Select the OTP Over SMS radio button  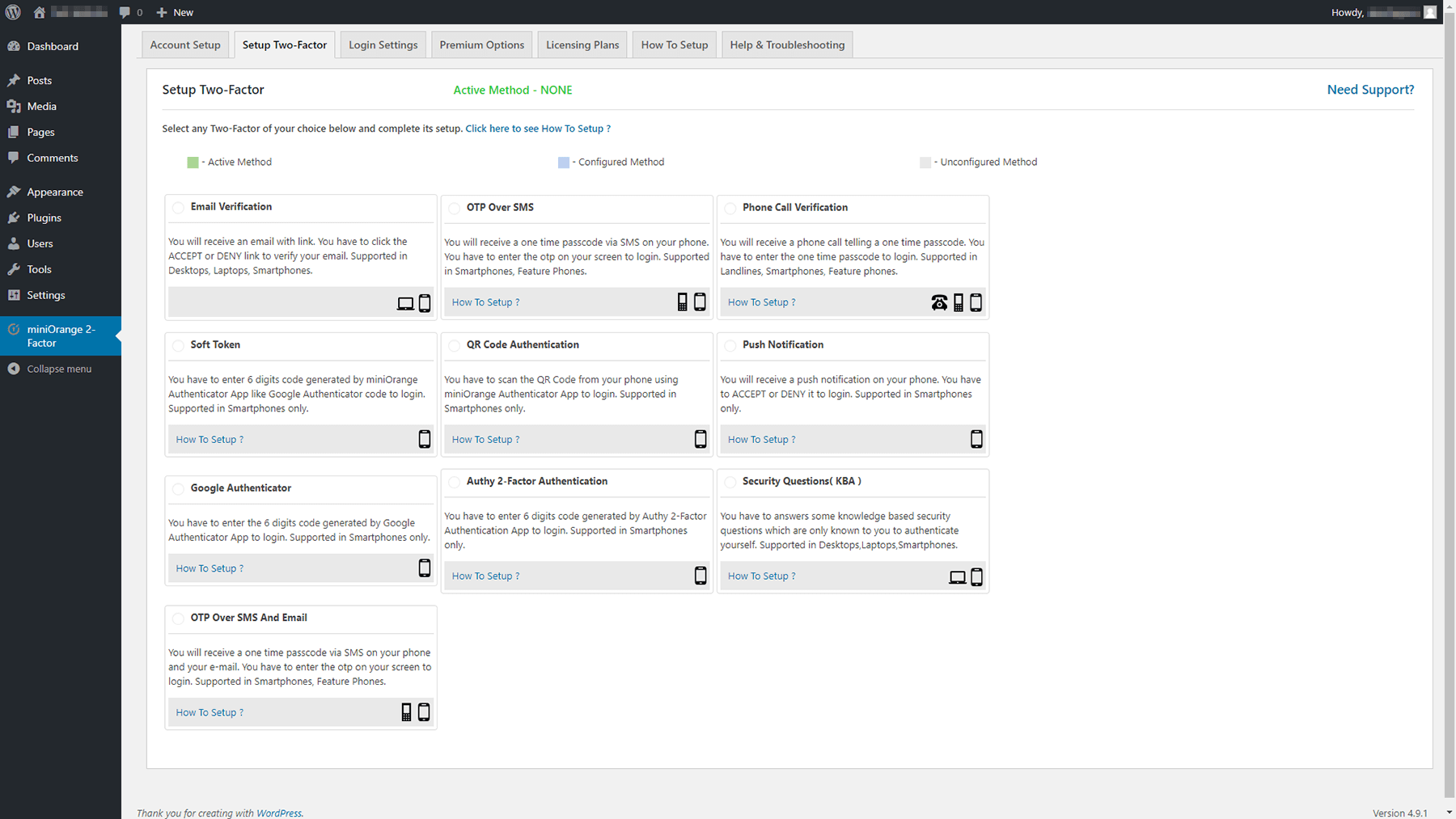pos(454,209)
